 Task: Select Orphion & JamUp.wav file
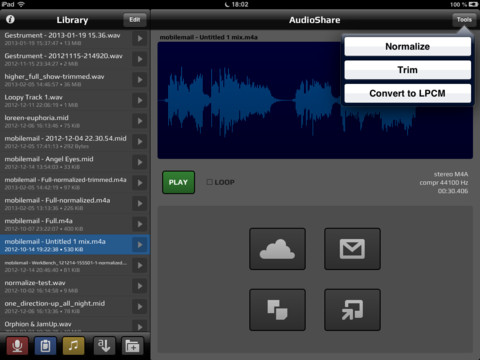click(75, 325)
